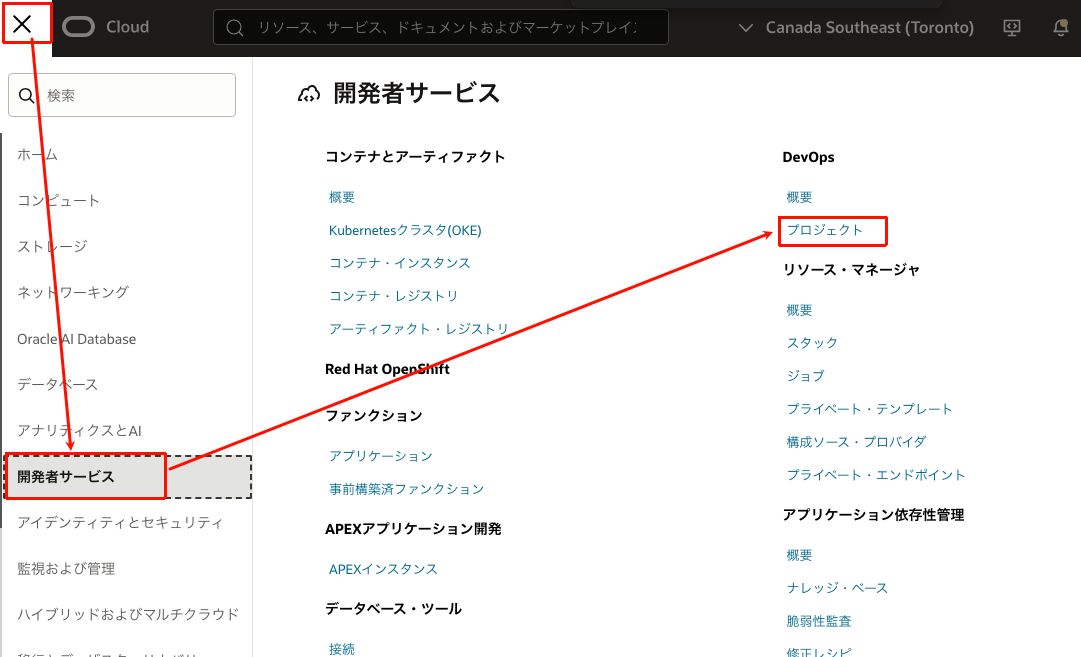Open Kubernetesクラスタ(OKE) link
Screen dimensions: 1081x657
click(405, 230)
